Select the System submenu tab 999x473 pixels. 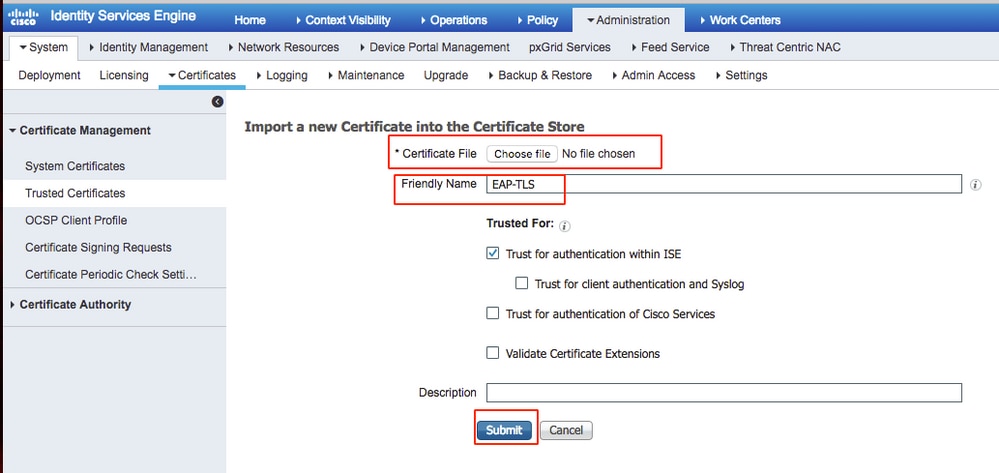tap(44, 47)
